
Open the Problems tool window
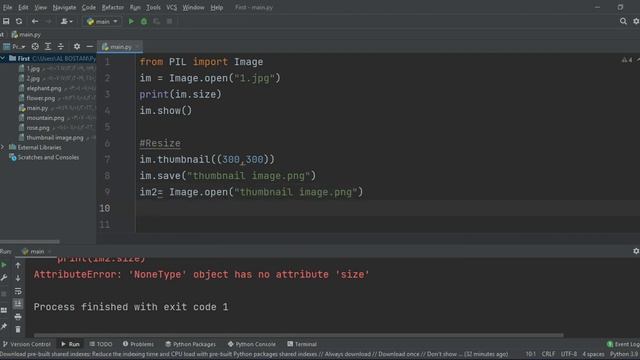(138, 344)
